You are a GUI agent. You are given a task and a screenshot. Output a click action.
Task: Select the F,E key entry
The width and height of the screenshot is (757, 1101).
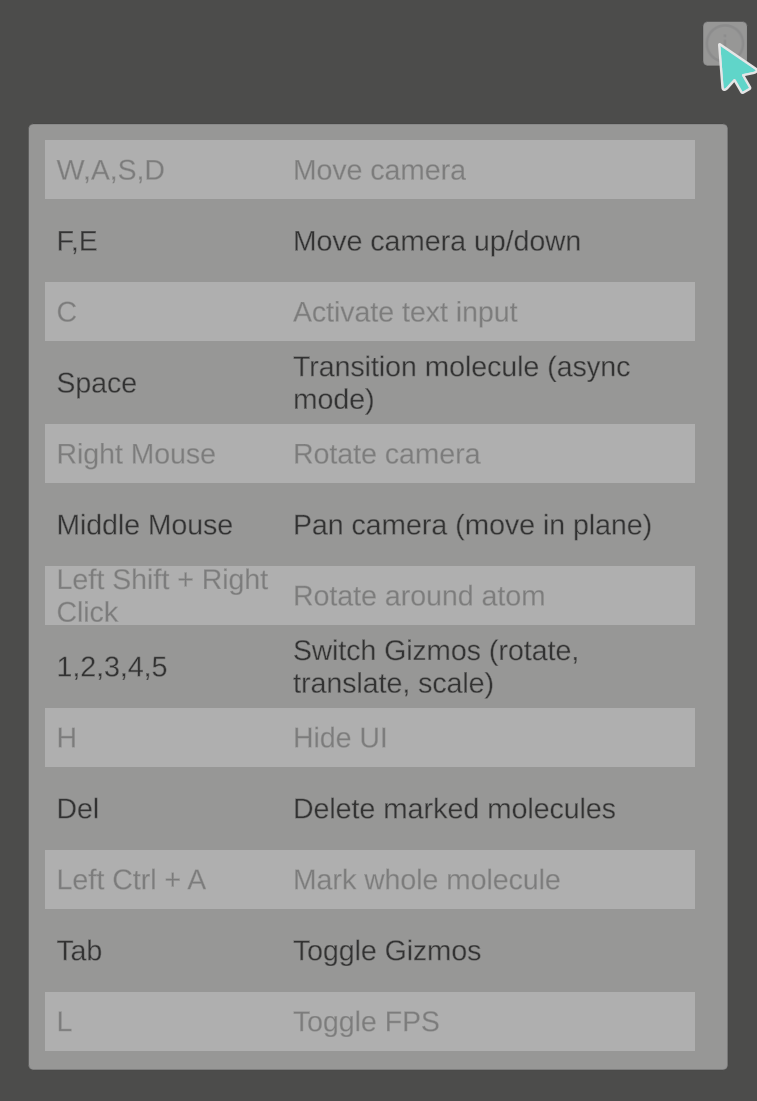click(x=77, y=241)
